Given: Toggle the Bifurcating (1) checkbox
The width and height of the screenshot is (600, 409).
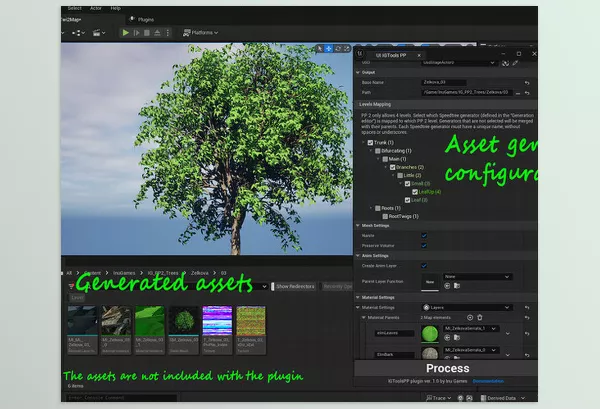Looking at the screenshot, I should pos(378,151).
